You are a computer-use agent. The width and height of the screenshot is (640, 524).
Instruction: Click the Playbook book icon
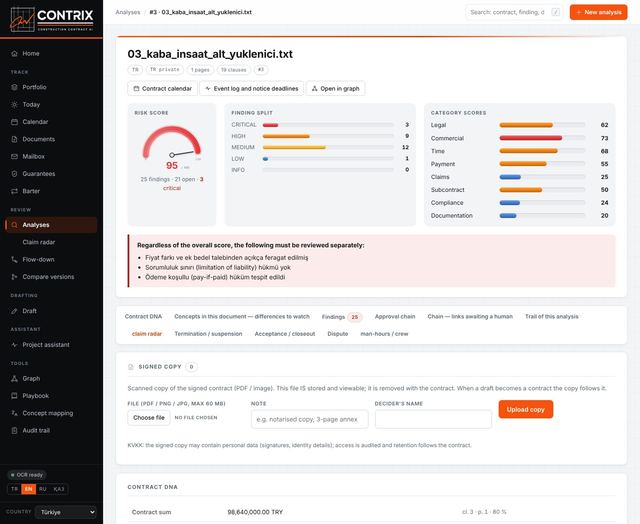tap(14, 396)
